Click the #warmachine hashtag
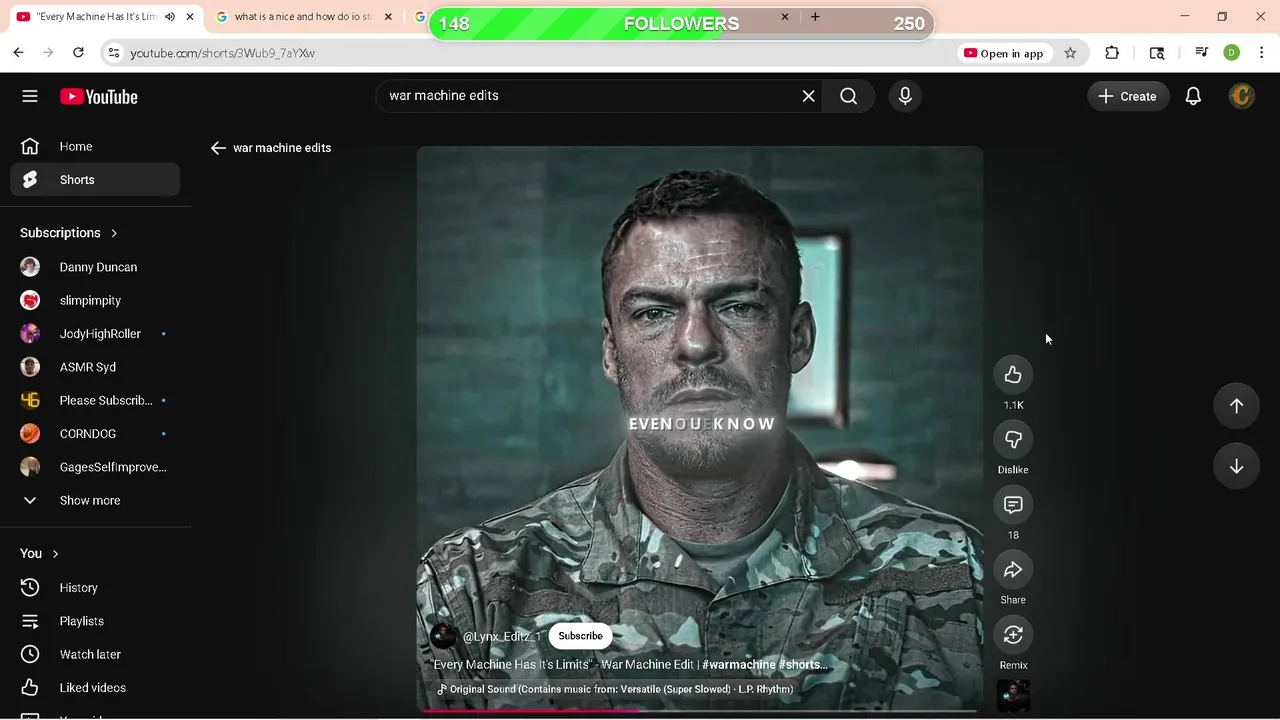The width and height of the screenshot is (1280, 720). [738, 664]
